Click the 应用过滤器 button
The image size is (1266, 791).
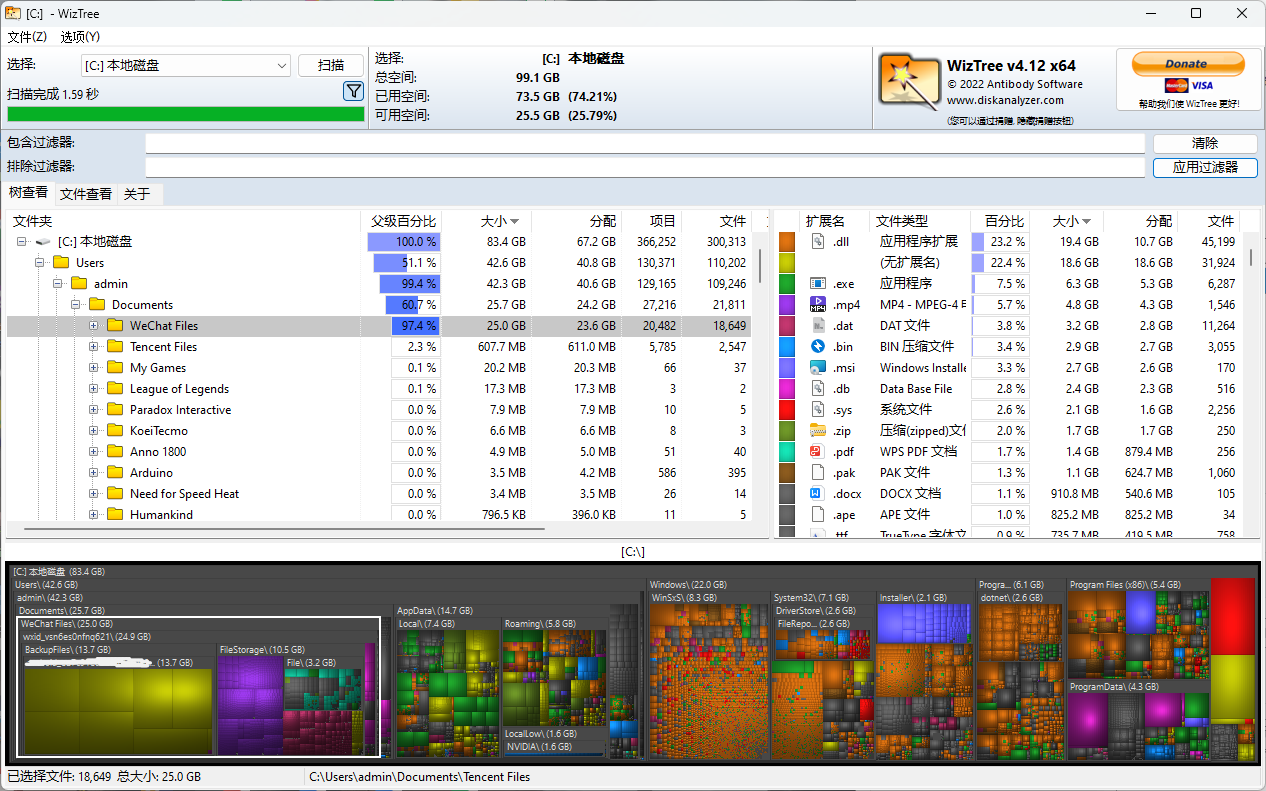[x=1204, y=167]
